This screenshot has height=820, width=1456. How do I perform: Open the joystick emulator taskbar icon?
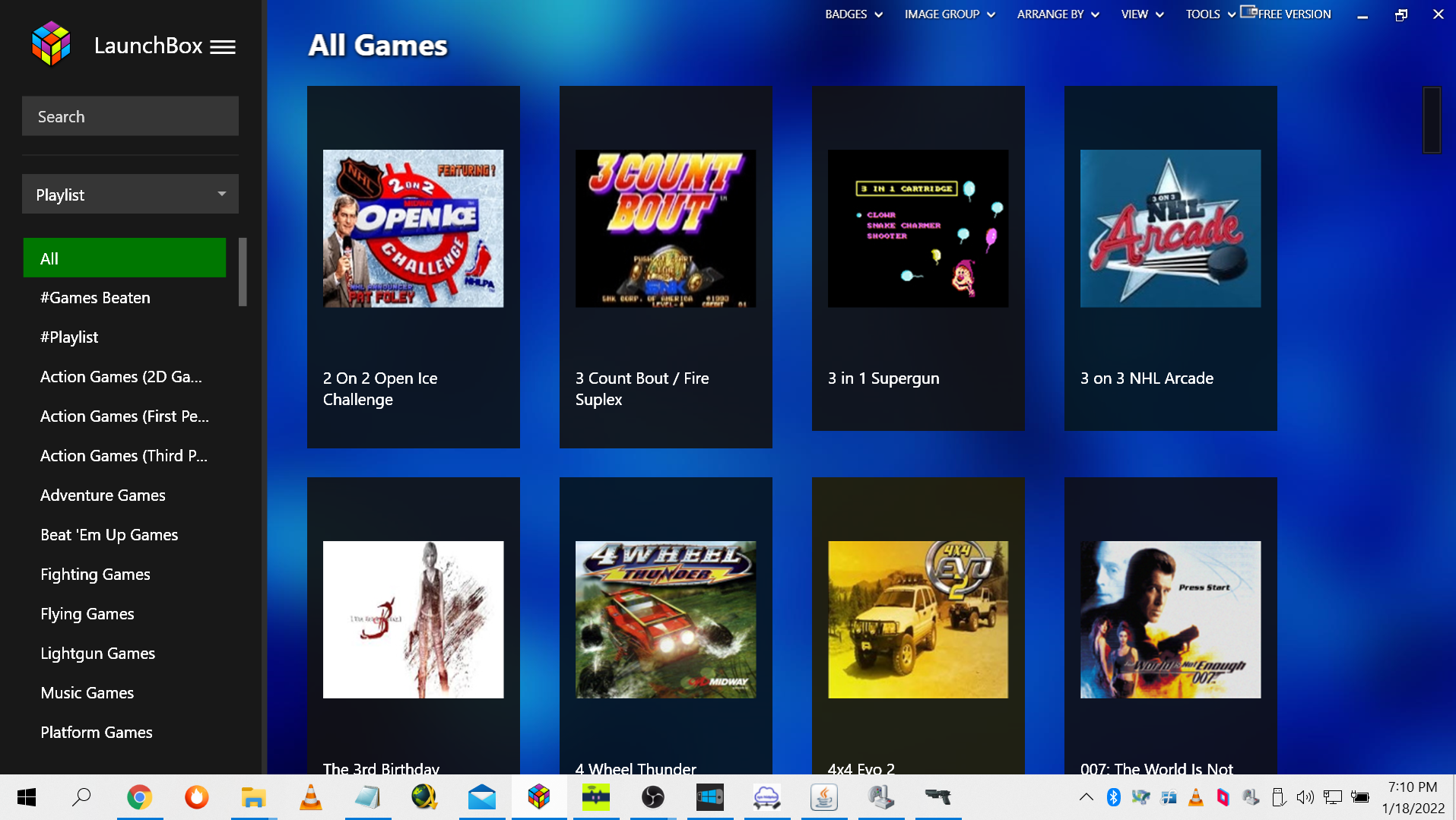pyautogui.click(x=880, y=797)
